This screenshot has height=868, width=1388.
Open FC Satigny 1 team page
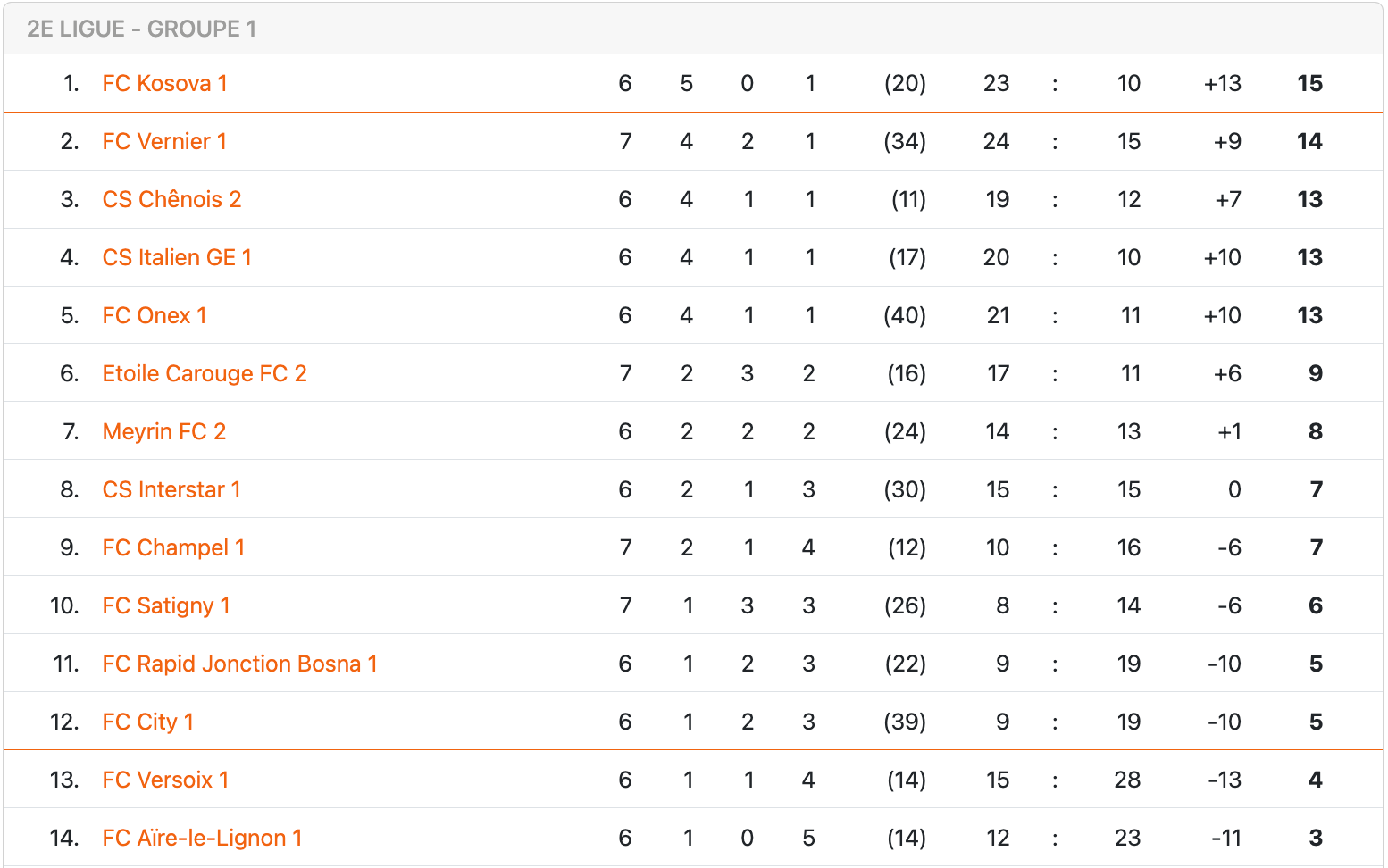point(166,605)
